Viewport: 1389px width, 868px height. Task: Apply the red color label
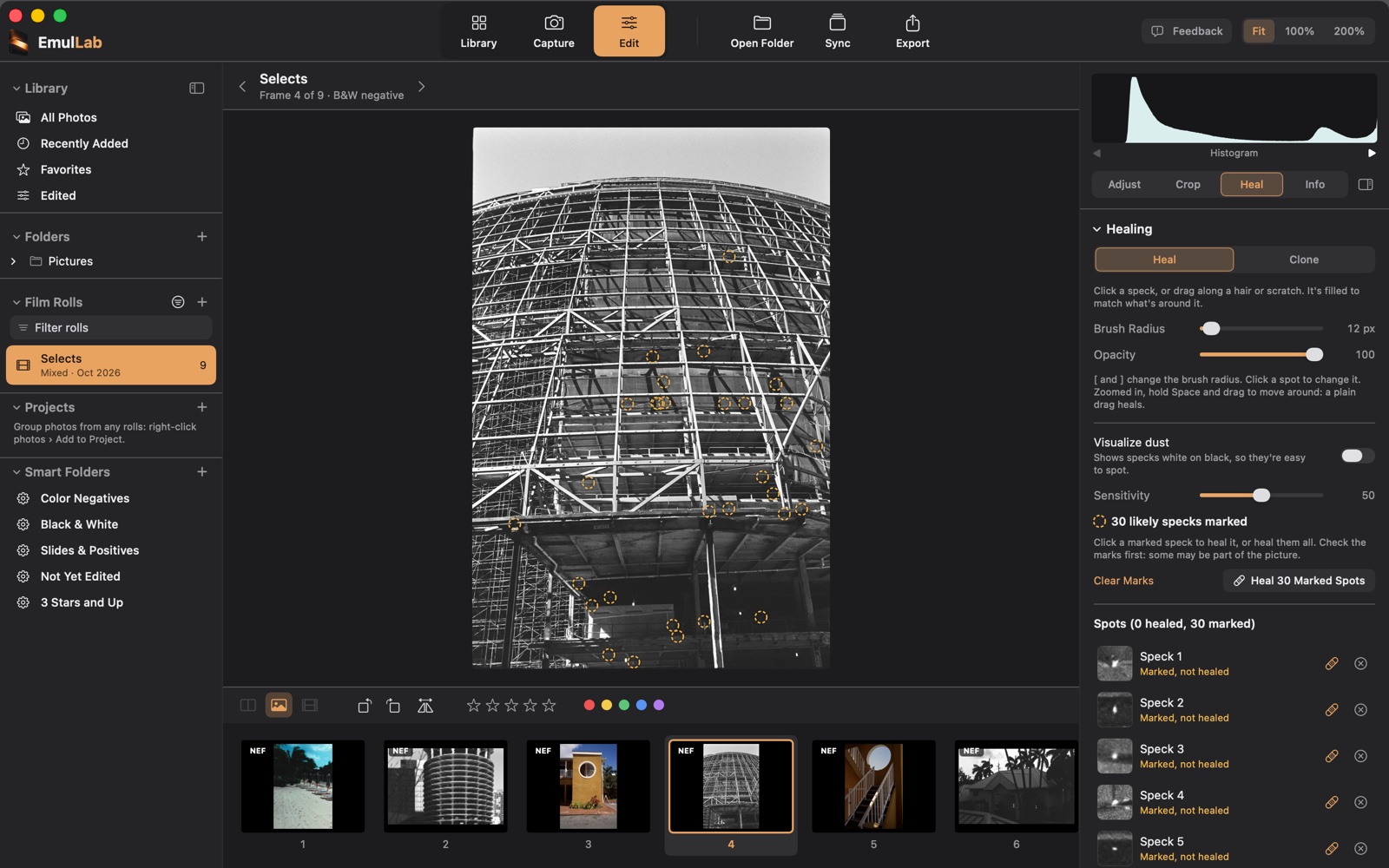coord(589,706)
